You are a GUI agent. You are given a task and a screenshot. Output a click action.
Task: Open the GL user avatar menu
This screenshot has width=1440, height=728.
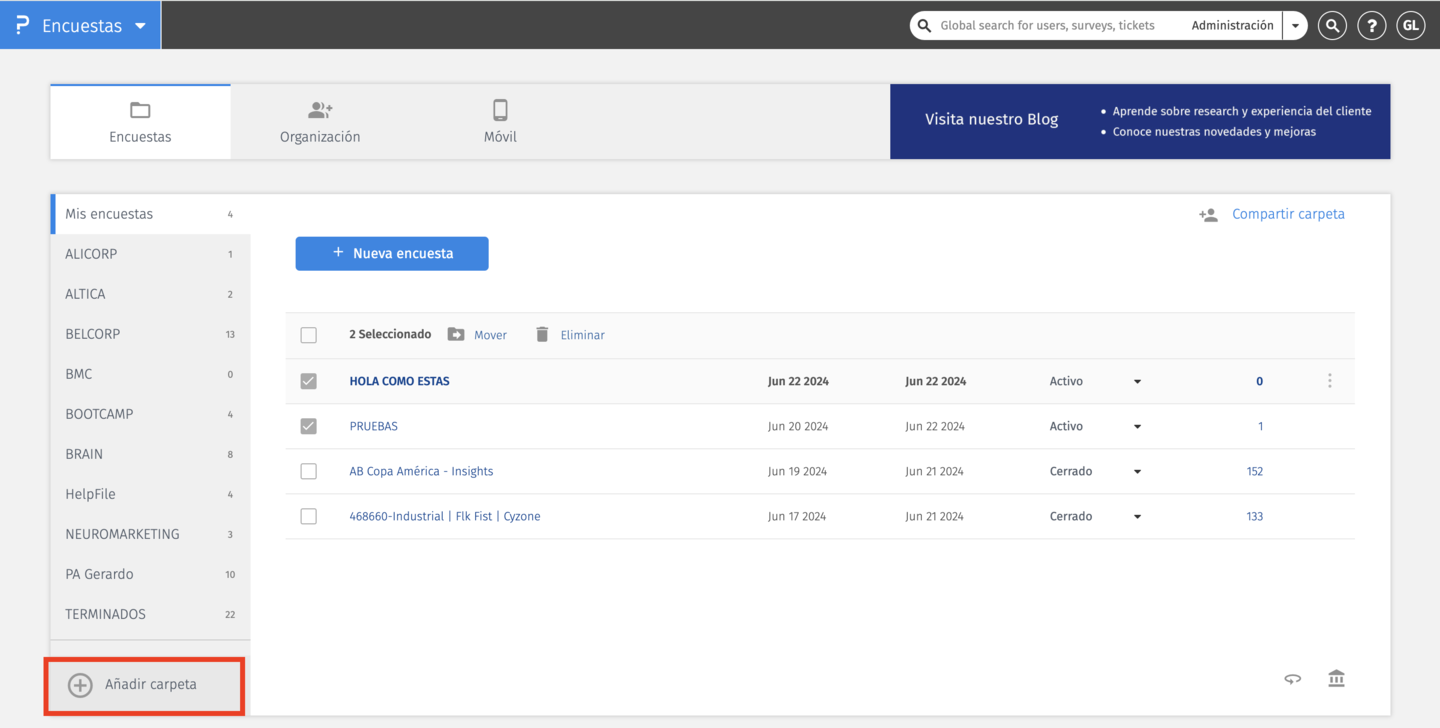click(x=1411, y=26)
